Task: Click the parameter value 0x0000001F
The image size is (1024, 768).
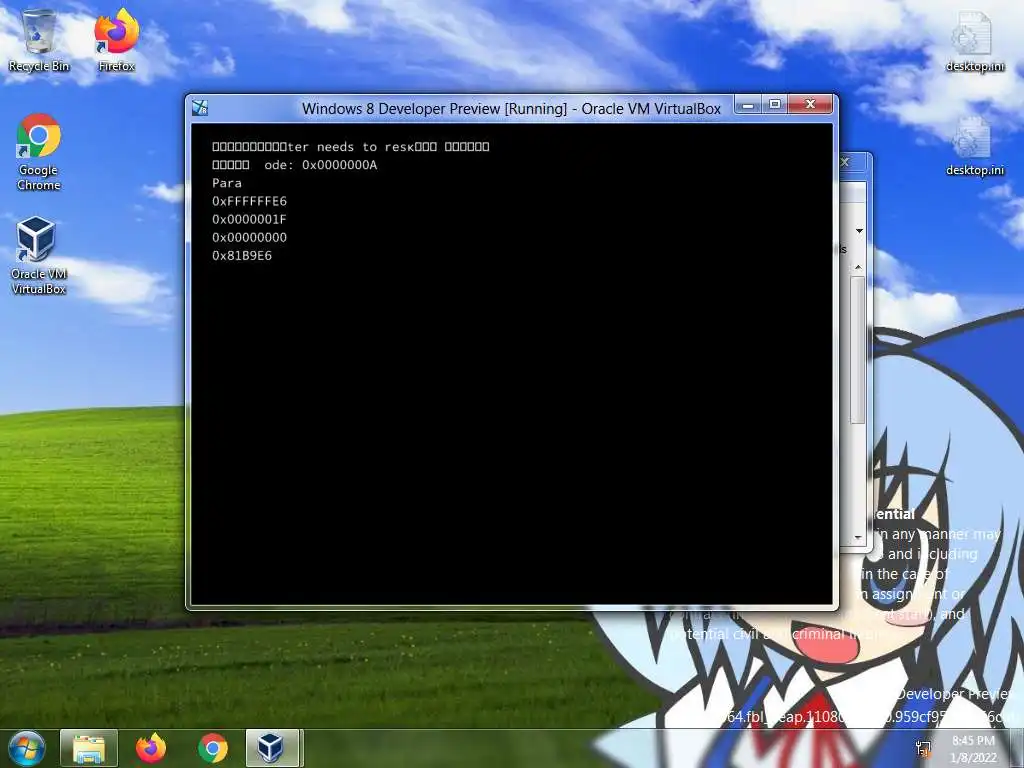Action: (x=249, y=219)
